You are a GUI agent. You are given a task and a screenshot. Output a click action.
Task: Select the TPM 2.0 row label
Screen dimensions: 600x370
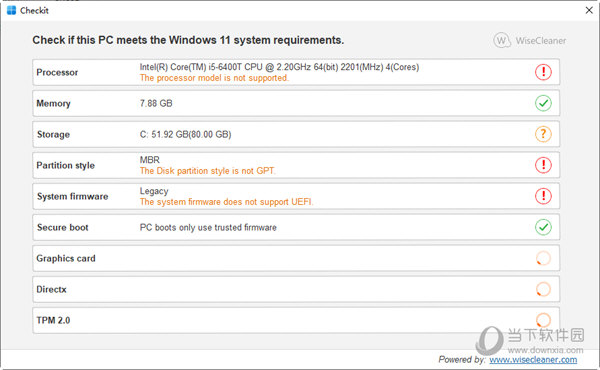click(53, 320)
